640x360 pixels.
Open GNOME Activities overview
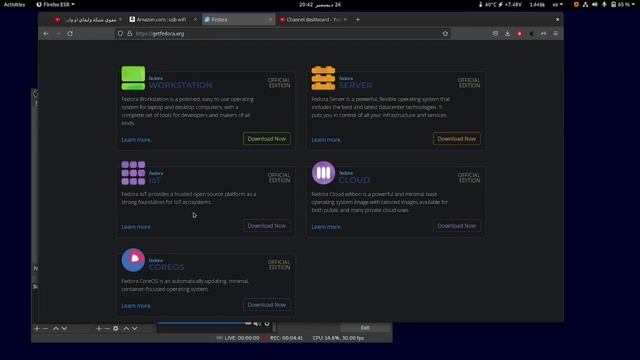(x=14, y=4)
